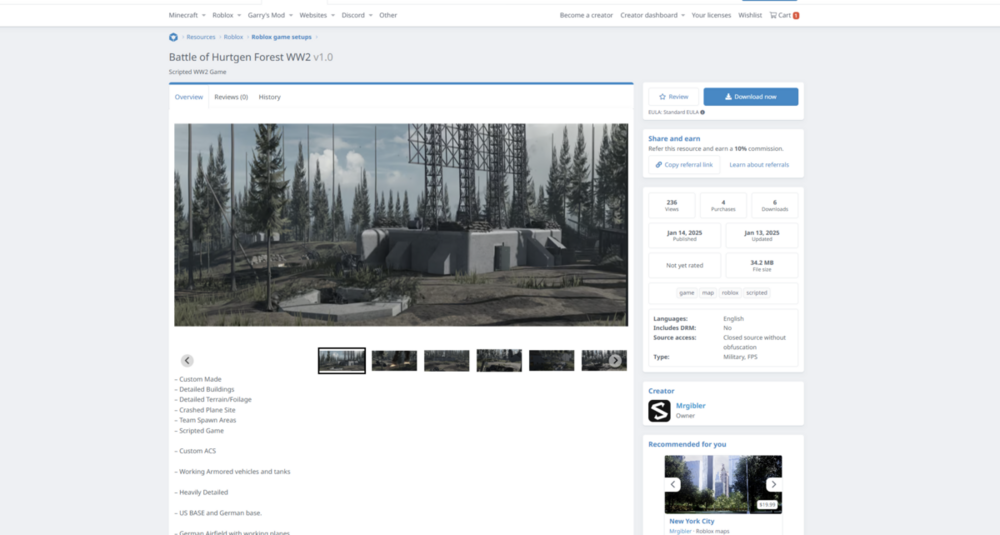Click the main bunker preview image
The image size is (1000, 535).
click(x=401, y=225)
